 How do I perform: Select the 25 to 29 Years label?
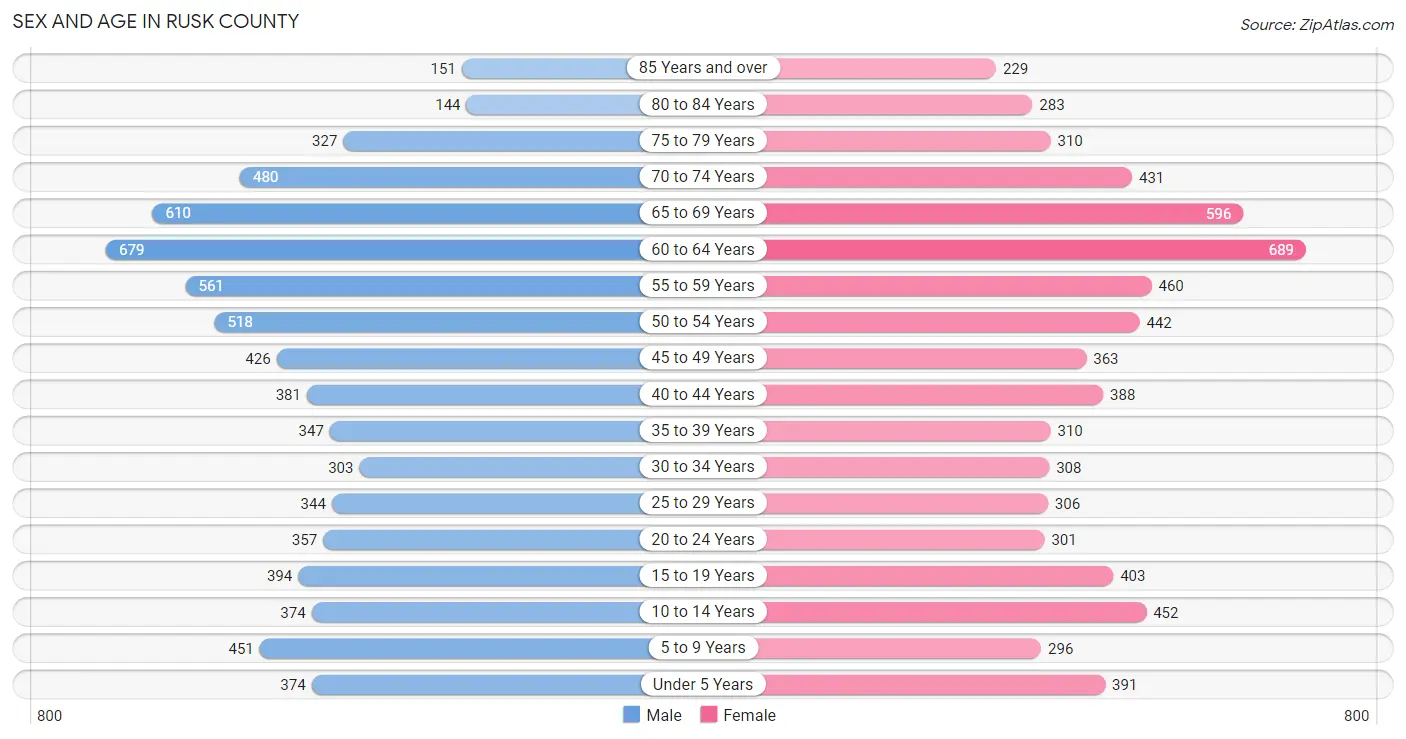click(703, 503)
